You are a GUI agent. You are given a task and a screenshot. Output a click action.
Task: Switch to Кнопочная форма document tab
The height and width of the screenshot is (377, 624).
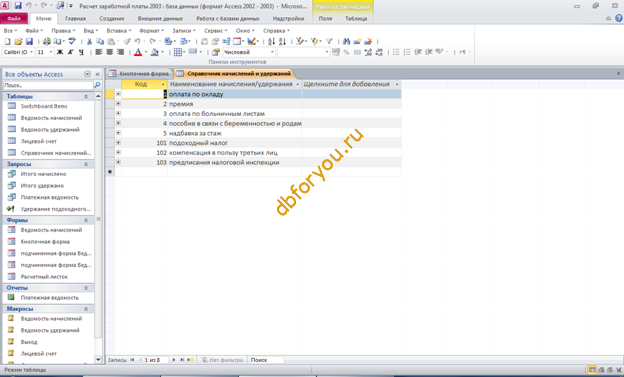139,74
